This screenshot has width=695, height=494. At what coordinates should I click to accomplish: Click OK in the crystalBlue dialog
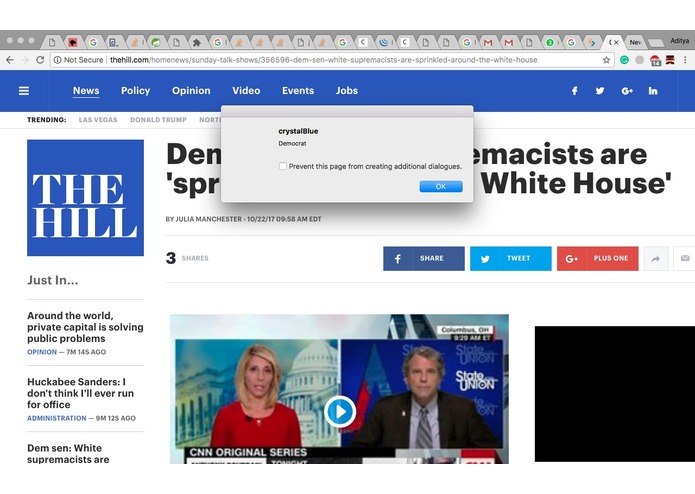click(441, 187)
